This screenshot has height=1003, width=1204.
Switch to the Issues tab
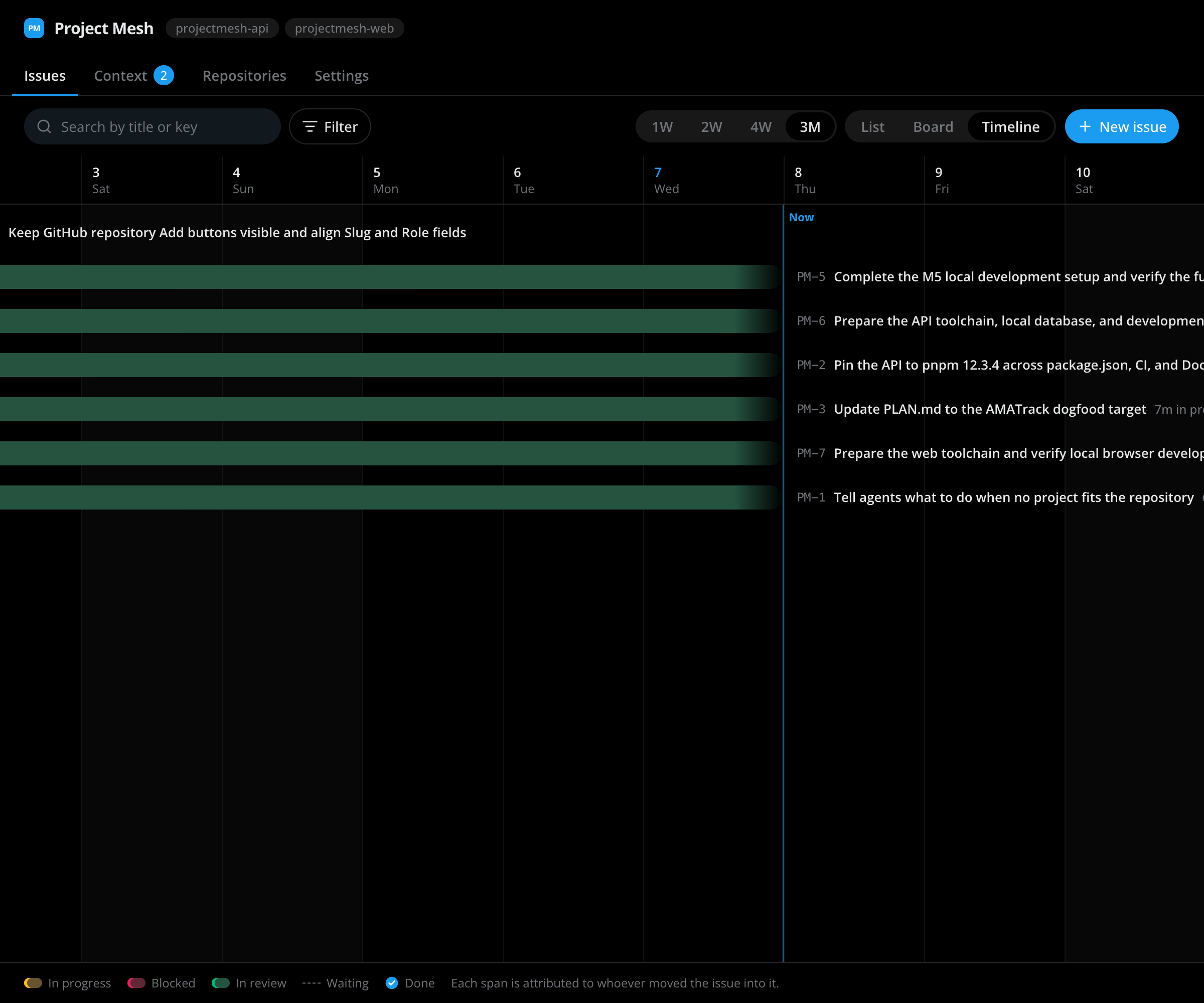(x=45, y=76)
